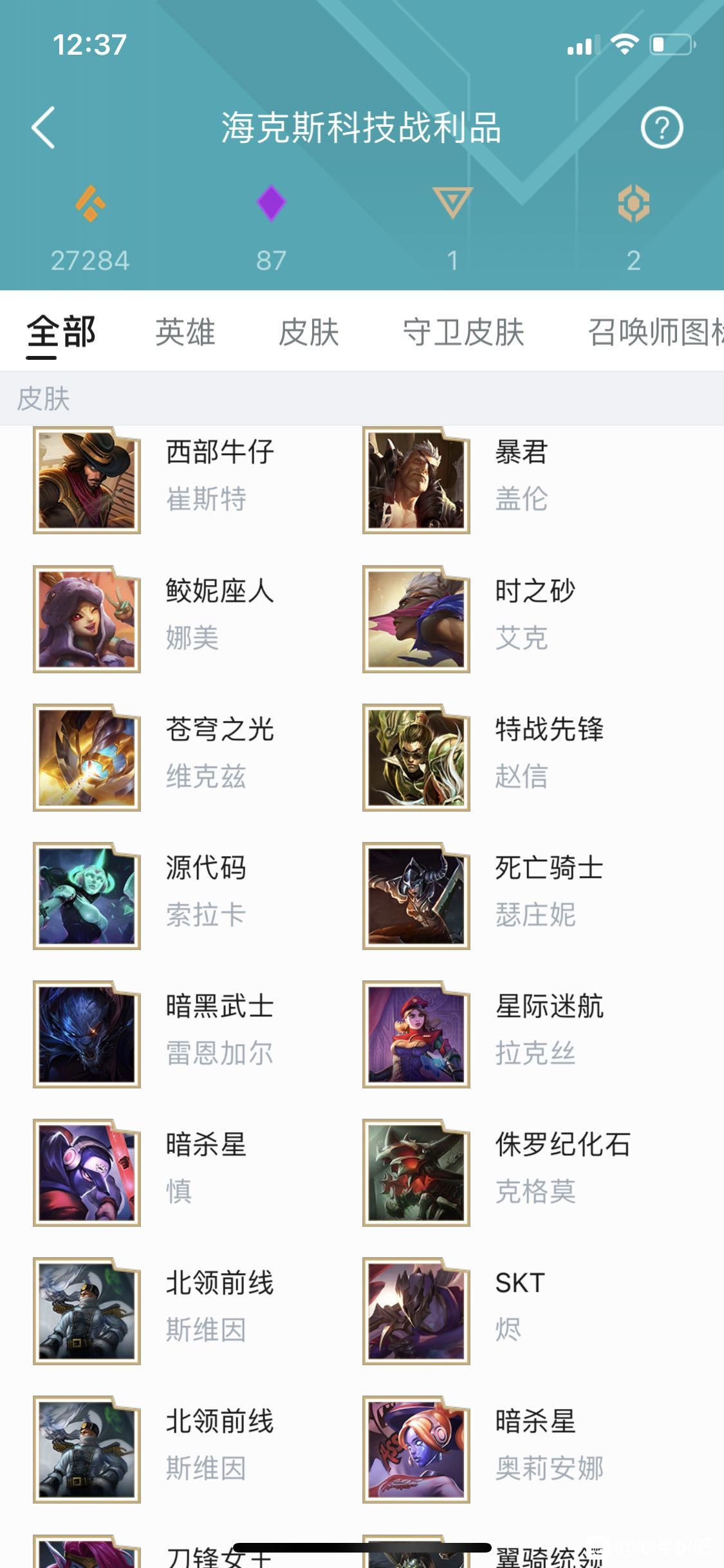Open the 守卫皮肤 tab
Screen dimensions: 724x1568
coord(463,332)
